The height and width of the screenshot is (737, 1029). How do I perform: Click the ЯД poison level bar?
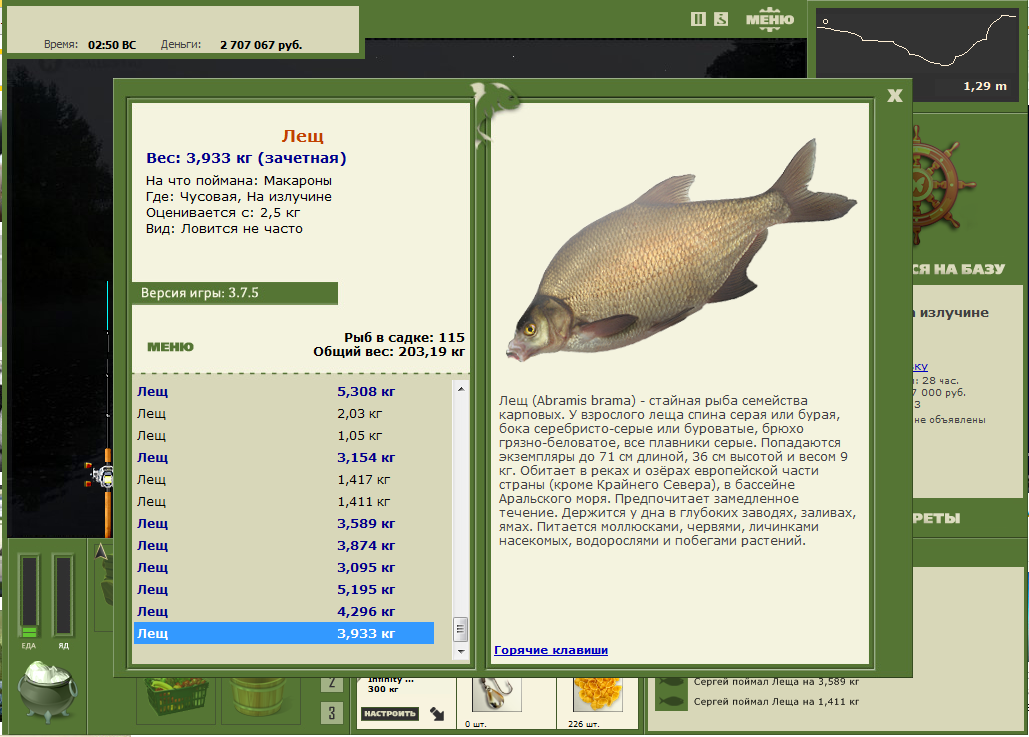(x=63, y=595)
